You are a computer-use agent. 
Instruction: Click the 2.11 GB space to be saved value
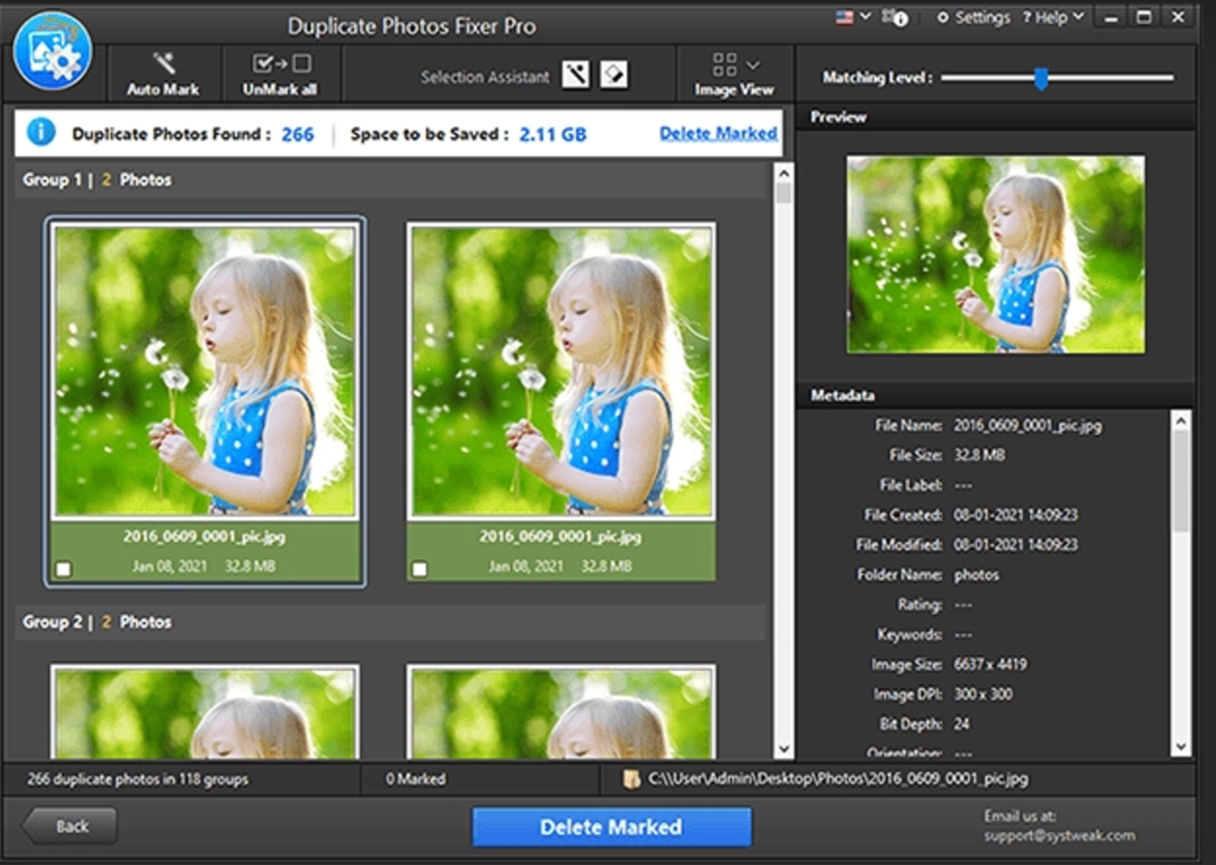[x=552, y=134]
